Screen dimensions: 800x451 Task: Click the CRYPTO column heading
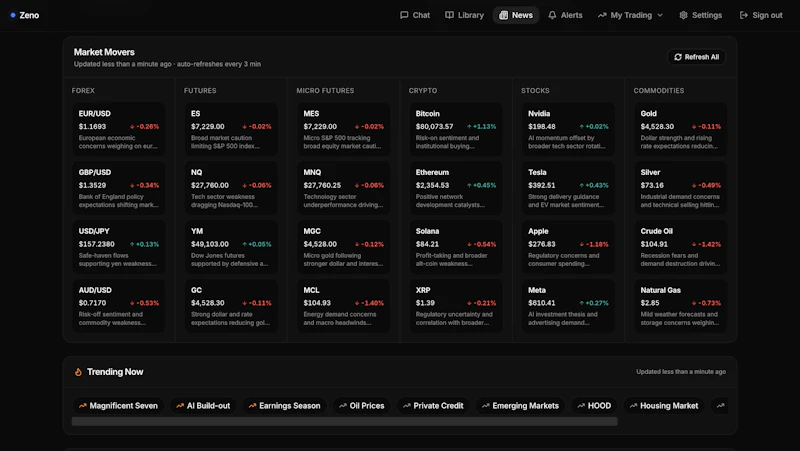pos(423,90)
